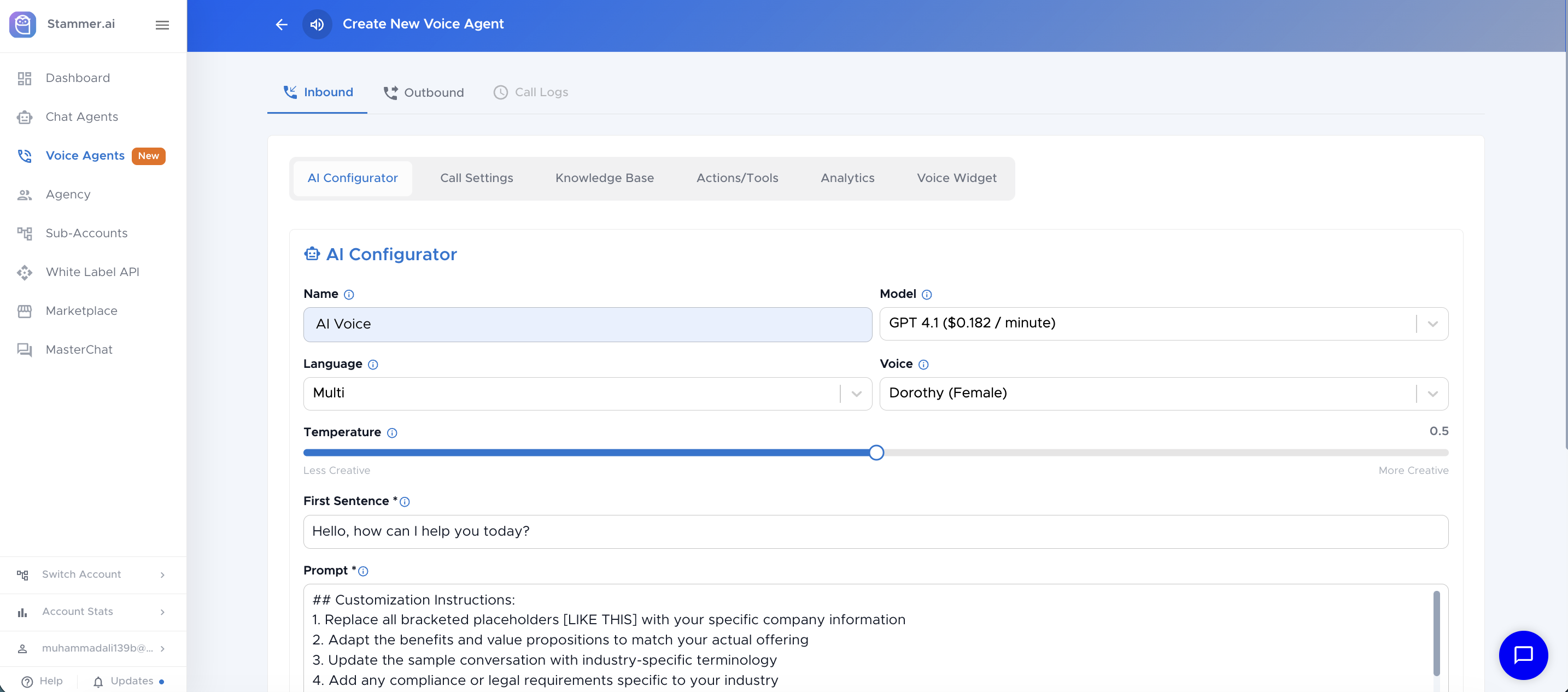Screen dimensions: 1568x692
Task: Open White Label API page
Action: coord(93,273)
